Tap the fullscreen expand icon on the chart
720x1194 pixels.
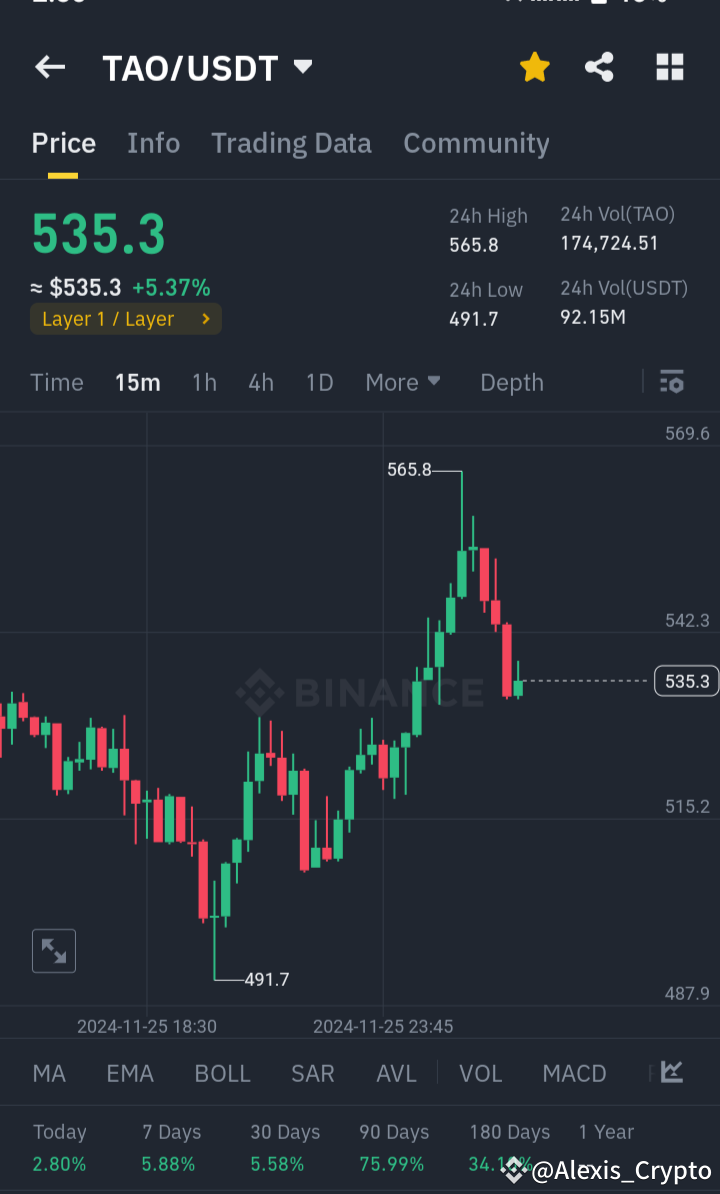(53, 951)
